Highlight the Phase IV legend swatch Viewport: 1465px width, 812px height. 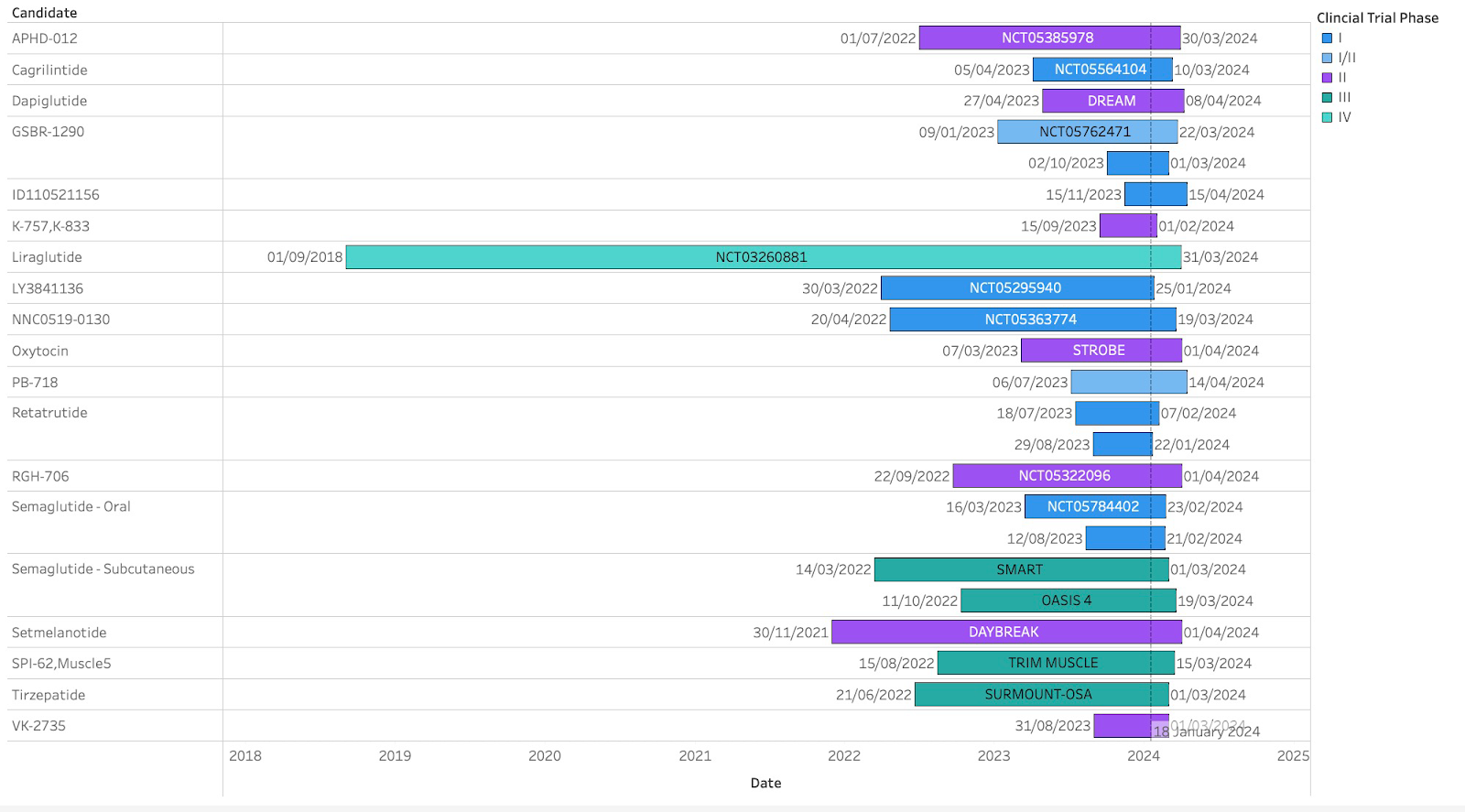[x=1327, y=117]
